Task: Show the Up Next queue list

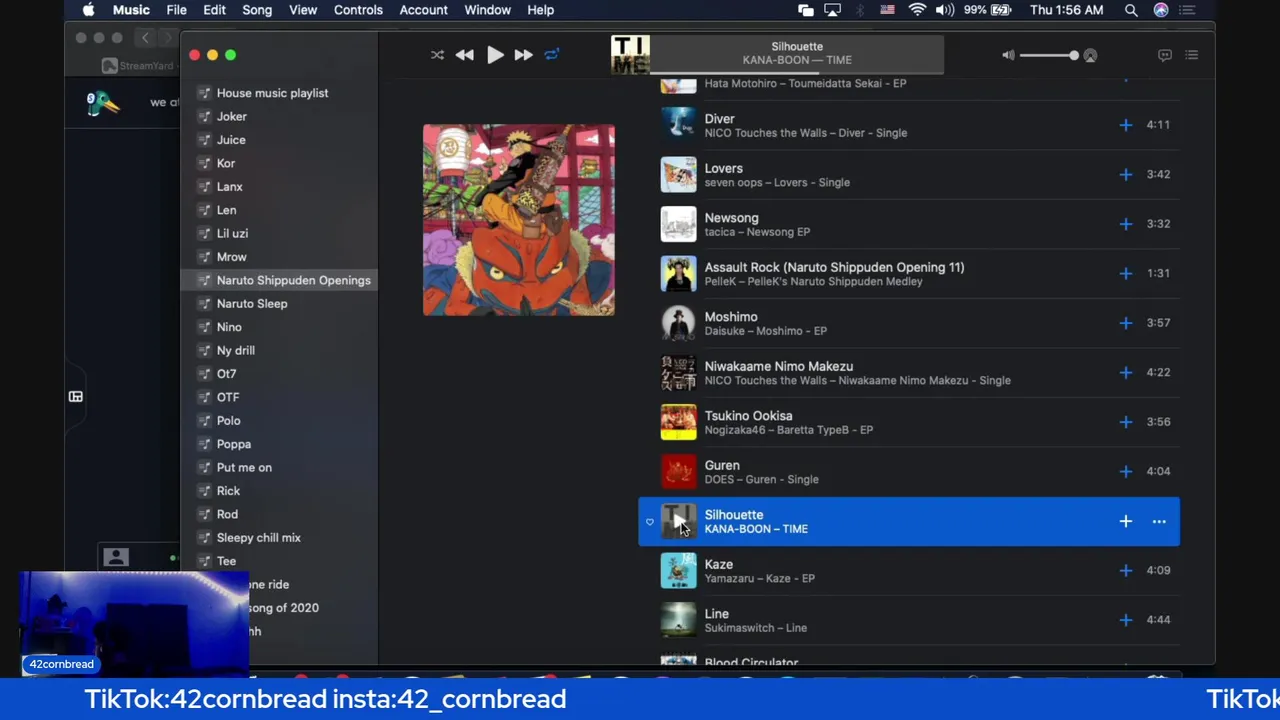Action: coord(1192,55)
